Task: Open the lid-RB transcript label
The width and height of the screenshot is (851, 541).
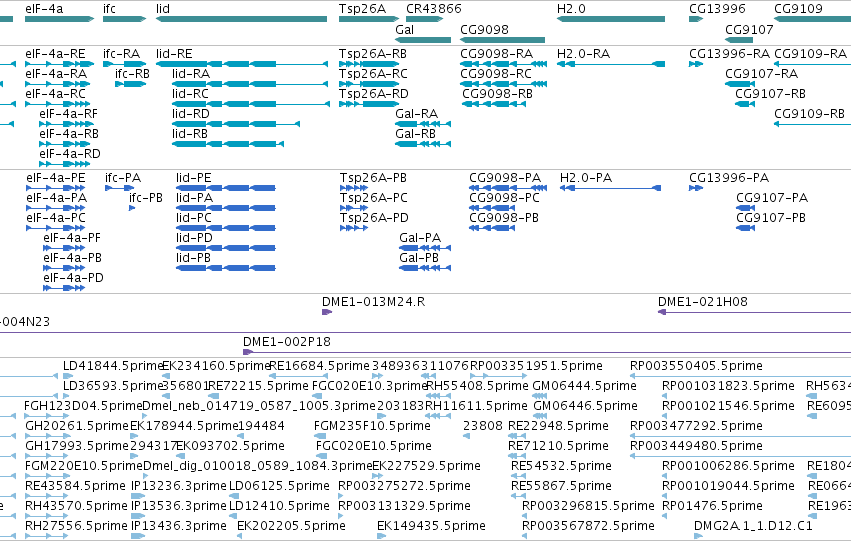Action: 189,133
